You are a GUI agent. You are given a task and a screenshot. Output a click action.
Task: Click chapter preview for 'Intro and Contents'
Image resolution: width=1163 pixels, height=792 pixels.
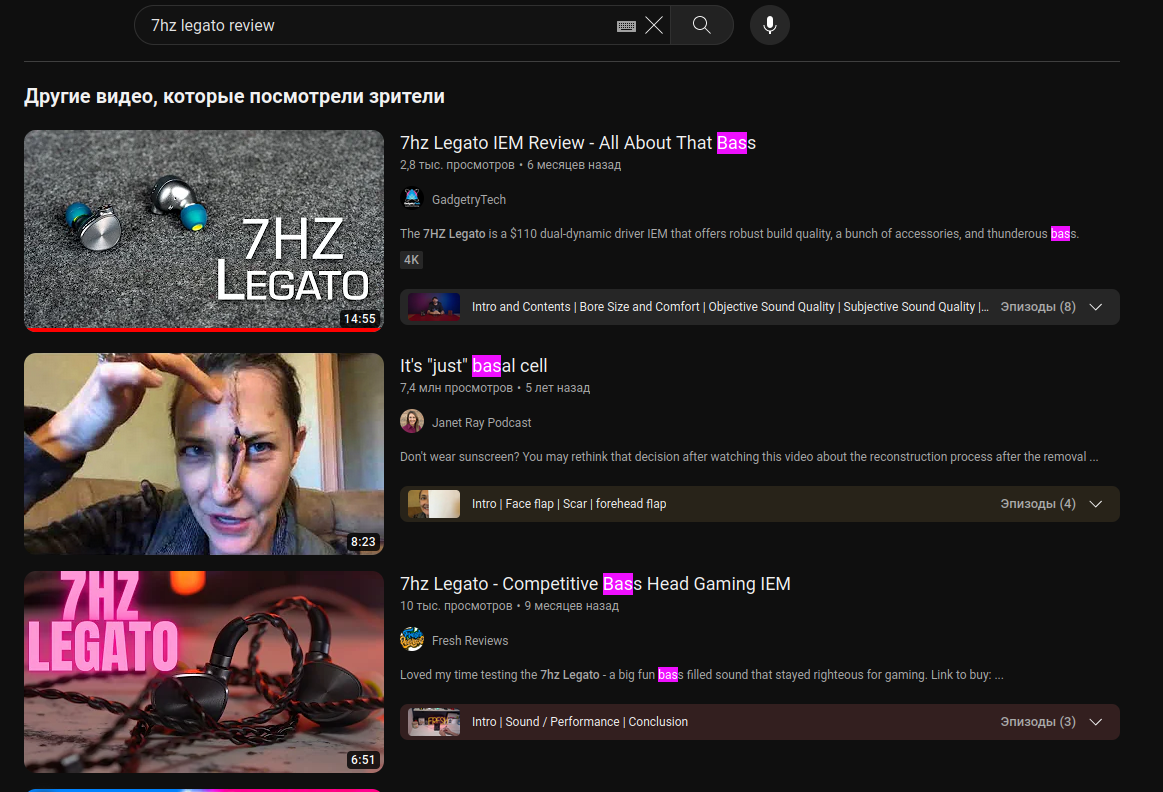[x=434, y=307]
